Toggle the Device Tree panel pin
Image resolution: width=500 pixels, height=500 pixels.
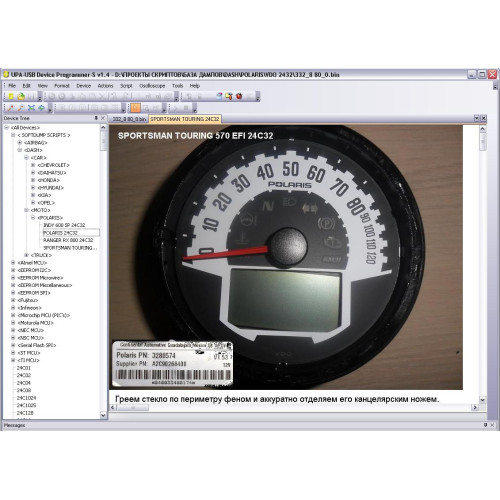(96, 118)
